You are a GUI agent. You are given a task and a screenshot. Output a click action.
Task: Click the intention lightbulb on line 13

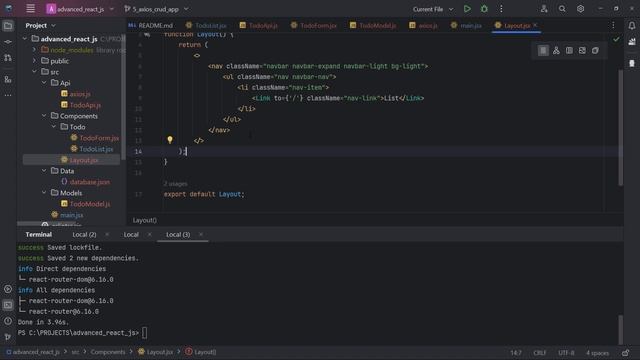pos(170,140)
